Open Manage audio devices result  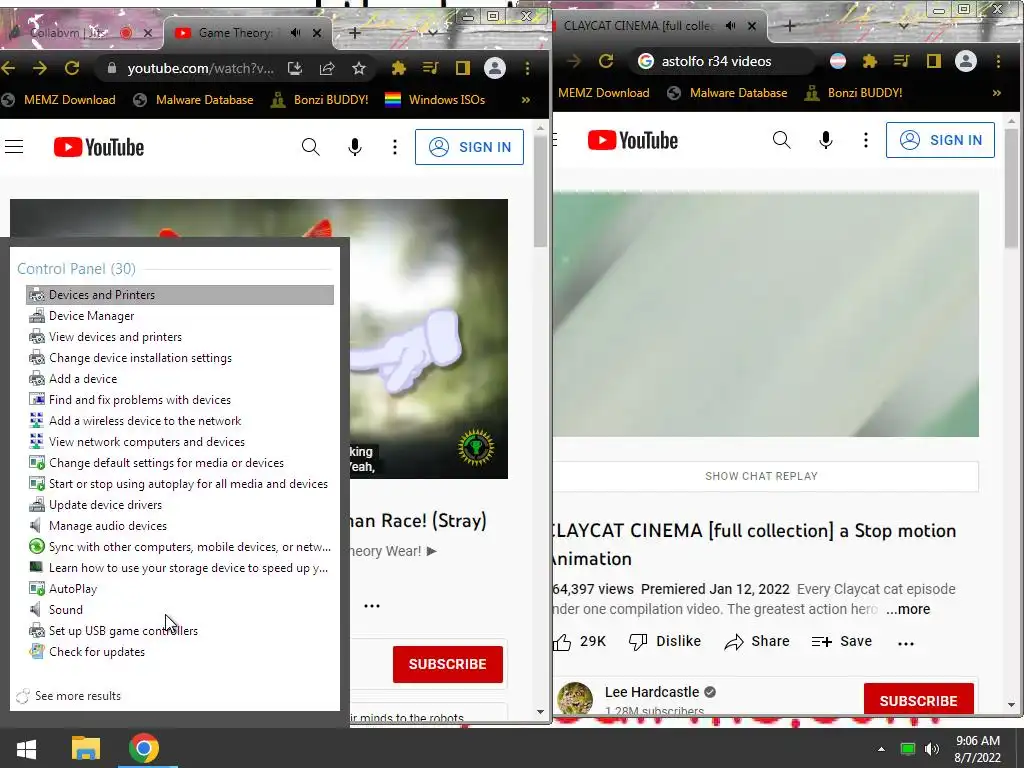tap(108, 526)
